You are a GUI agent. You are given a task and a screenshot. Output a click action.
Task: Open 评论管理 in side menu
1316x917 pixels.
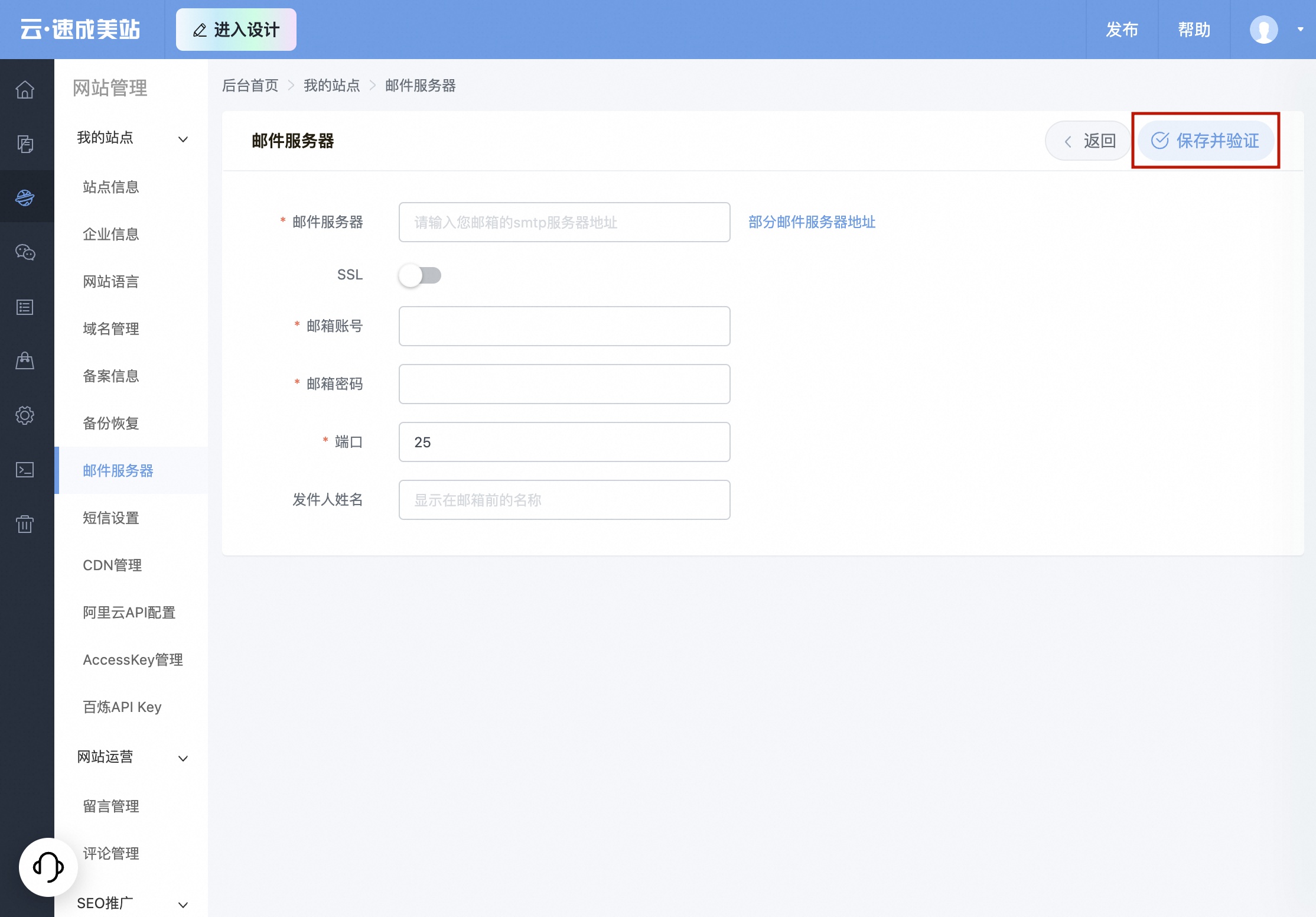coord(111,854)
